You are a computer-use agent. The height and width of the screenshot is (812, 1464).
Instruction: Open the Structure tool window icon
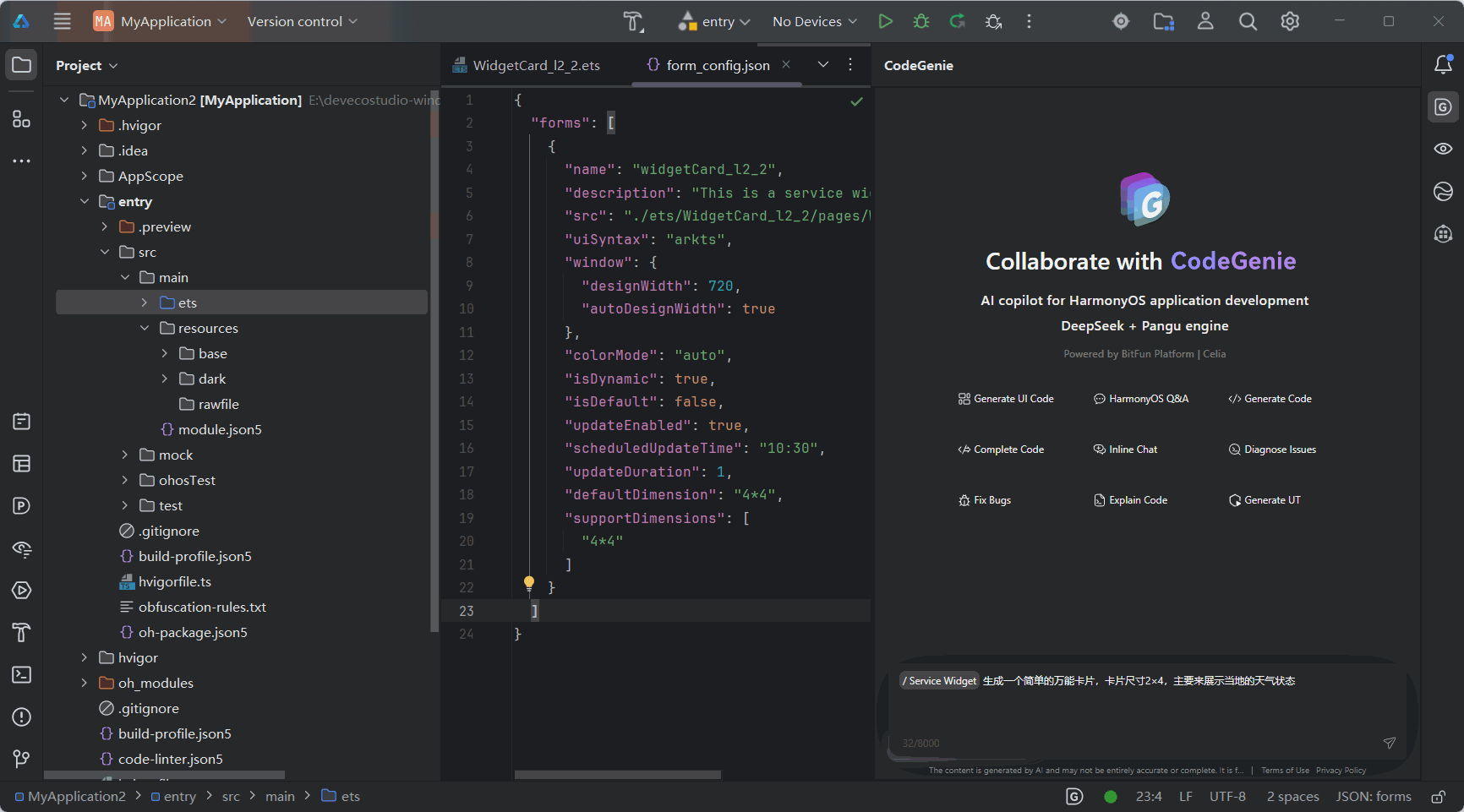pyautogui.click(x=22, y=119)
